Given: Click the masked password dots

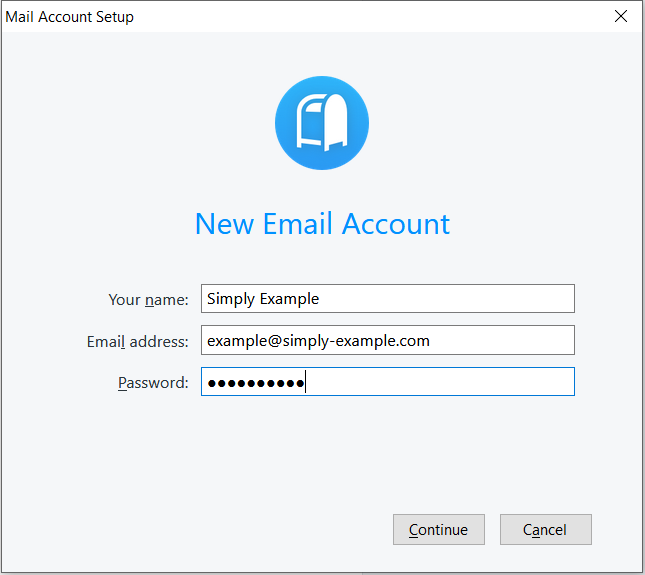Looking at the screenshot, I should (x=255, y=383).
